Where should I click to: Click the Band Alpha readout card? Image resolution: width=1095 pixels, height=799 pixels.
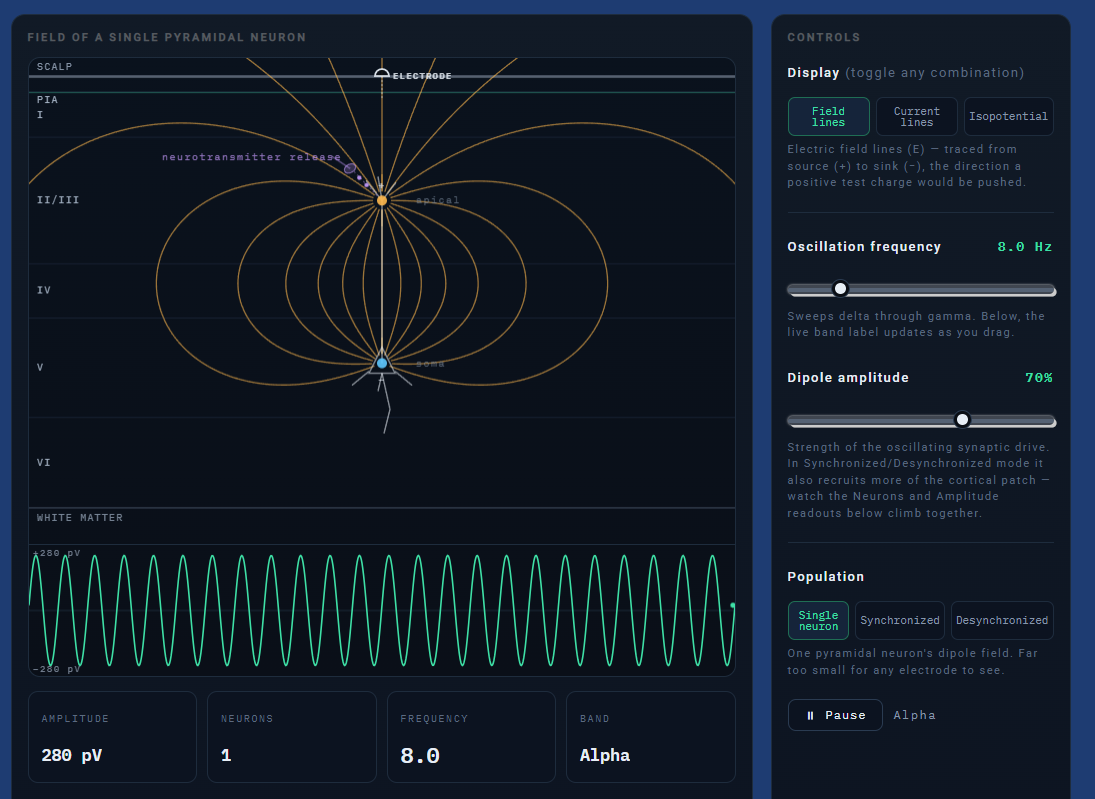point(651,737)
